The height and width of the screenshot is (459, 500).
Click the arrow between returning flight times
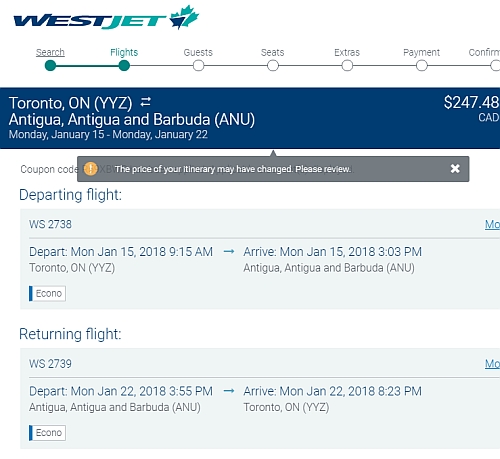pos(229,391)
